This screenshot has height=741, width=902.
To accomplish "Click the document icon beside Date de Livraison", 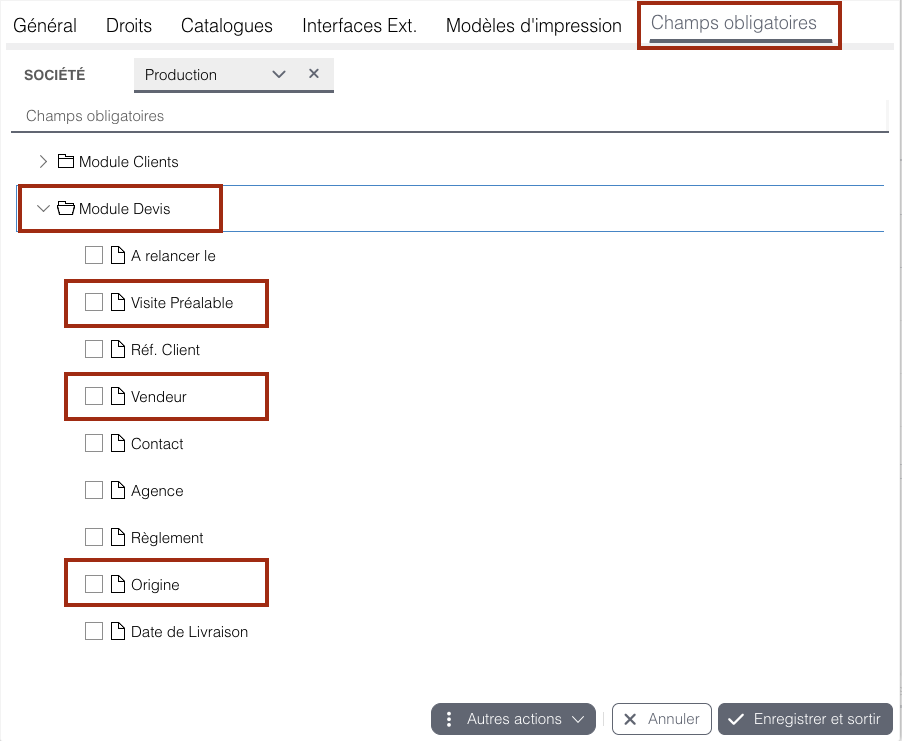I will point(118,632).
